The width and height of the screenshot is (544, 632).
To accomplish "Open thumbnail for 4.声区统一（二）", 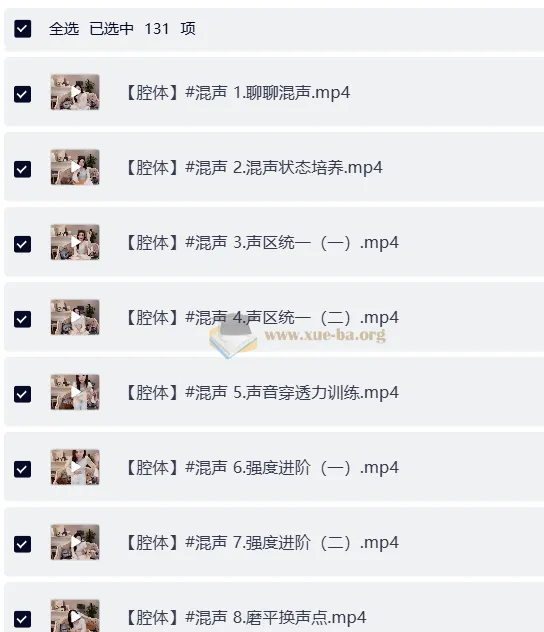I will (75, 317).
